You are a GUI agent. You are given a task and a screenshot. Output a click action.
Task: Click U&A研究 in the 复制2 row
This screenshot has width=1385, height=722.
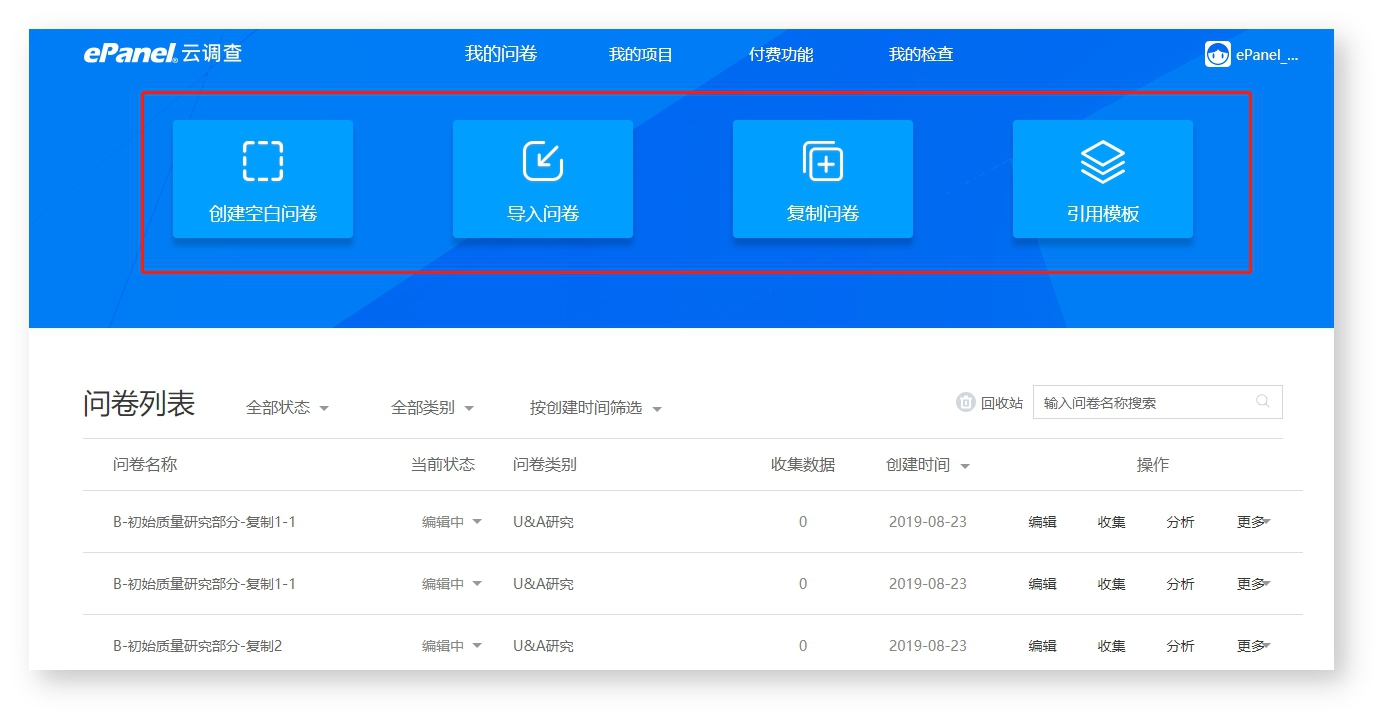pyautogui.click(x=543, y=646)
